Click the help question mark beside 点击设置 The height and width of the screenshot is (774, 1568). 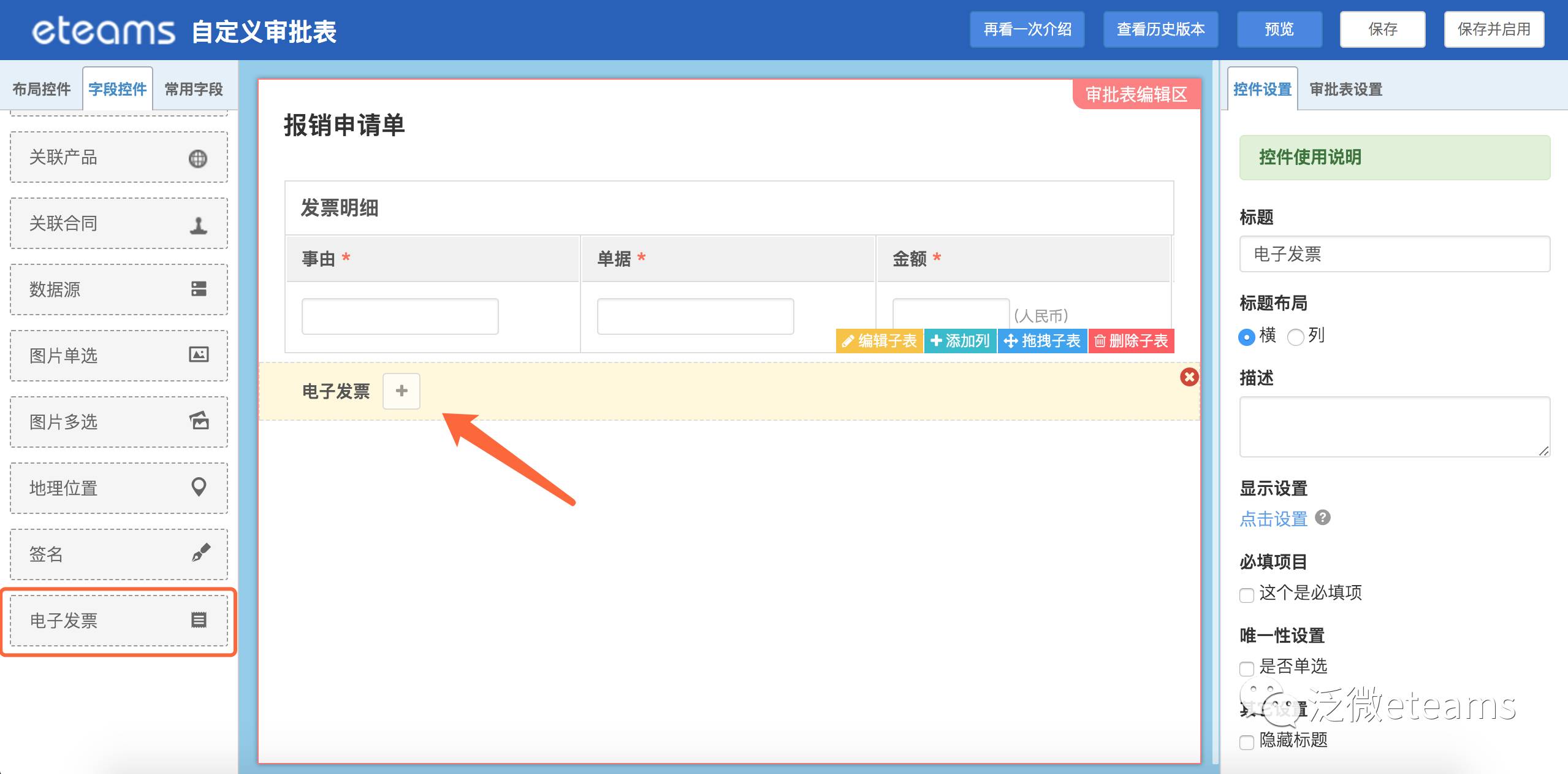click(x=1323, y=518)
